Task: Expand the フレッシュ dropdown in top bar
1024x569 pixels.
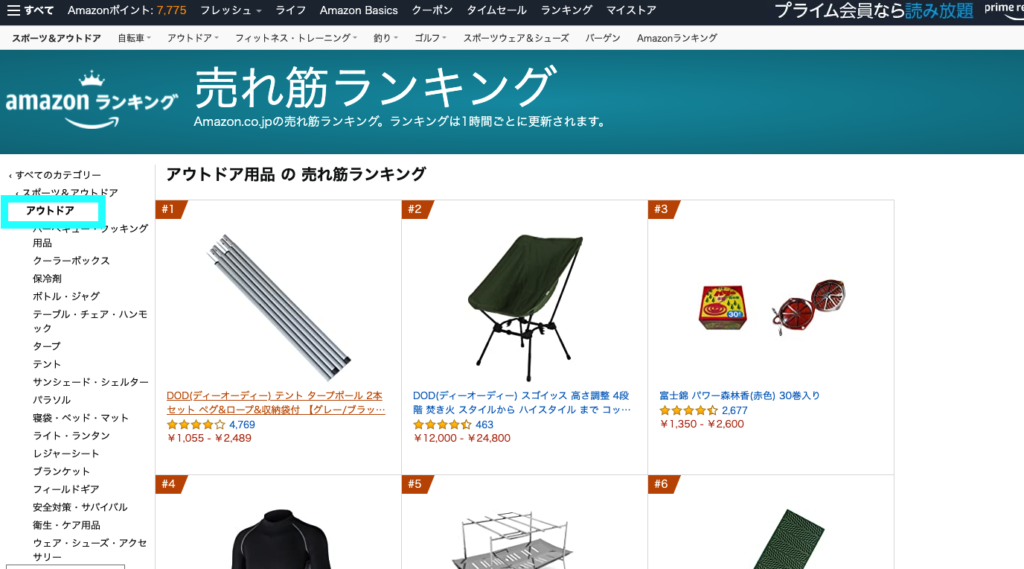Action: pos(231,10)
